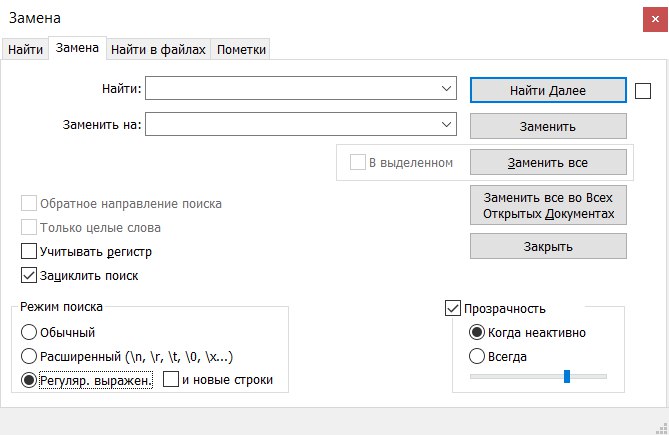Open the Найти в файлах tab
669x435 pixels.
tap(158, 49)
